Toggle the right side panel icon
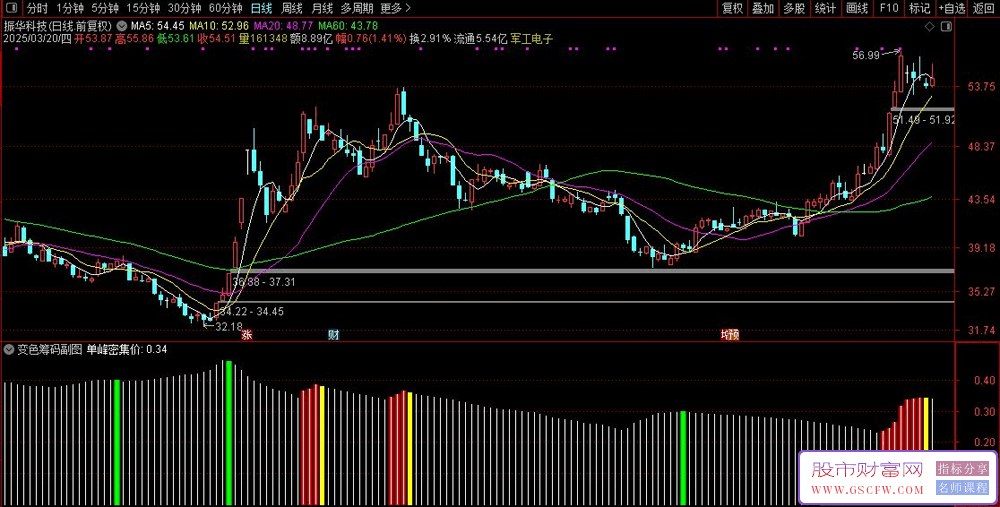The height and width of the screenshot is (507, 1000). tap(945, 26)
